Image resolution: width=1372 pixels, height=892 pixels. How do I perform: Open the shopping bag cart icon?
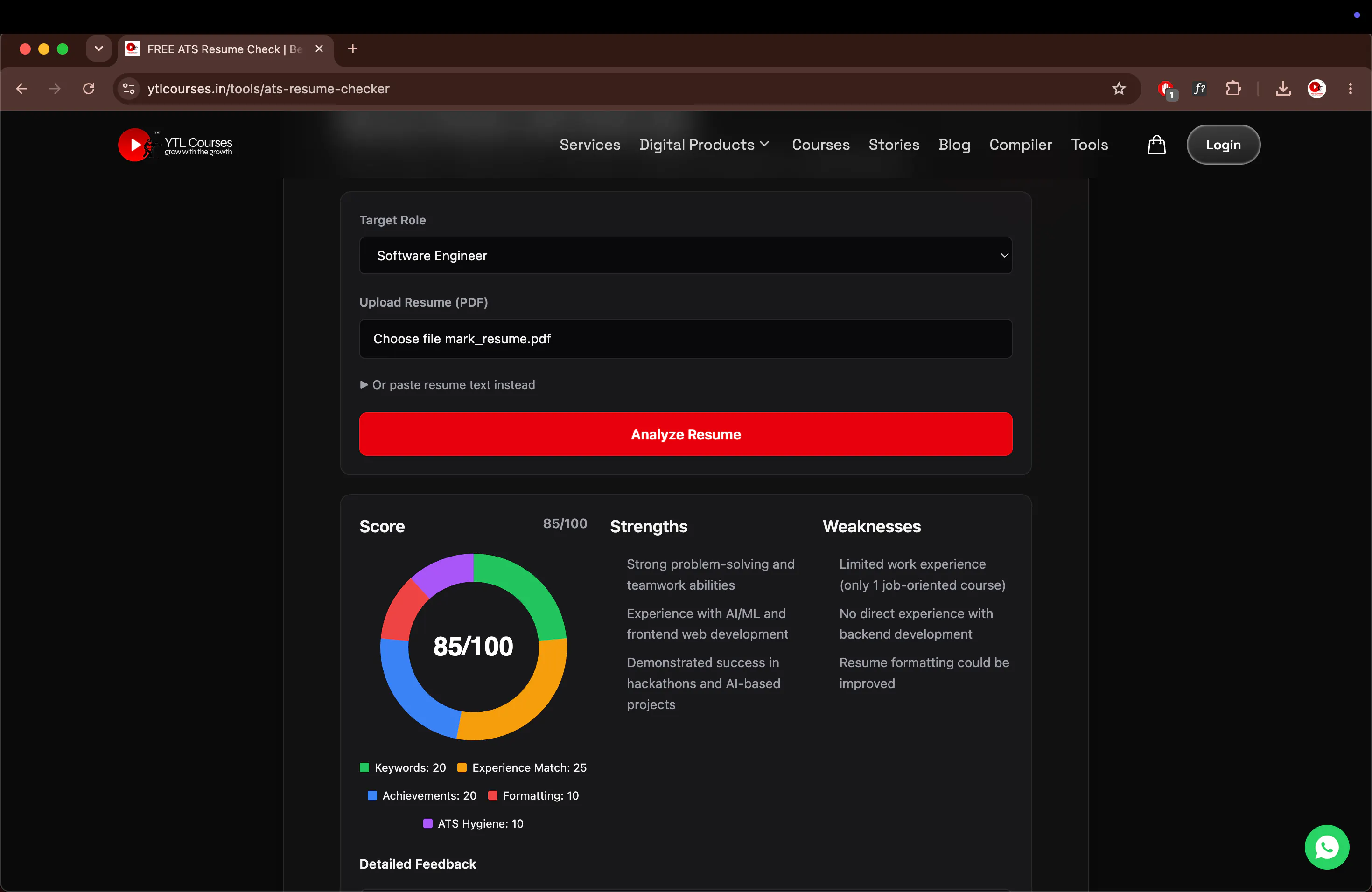click(x=1156, y=145)
